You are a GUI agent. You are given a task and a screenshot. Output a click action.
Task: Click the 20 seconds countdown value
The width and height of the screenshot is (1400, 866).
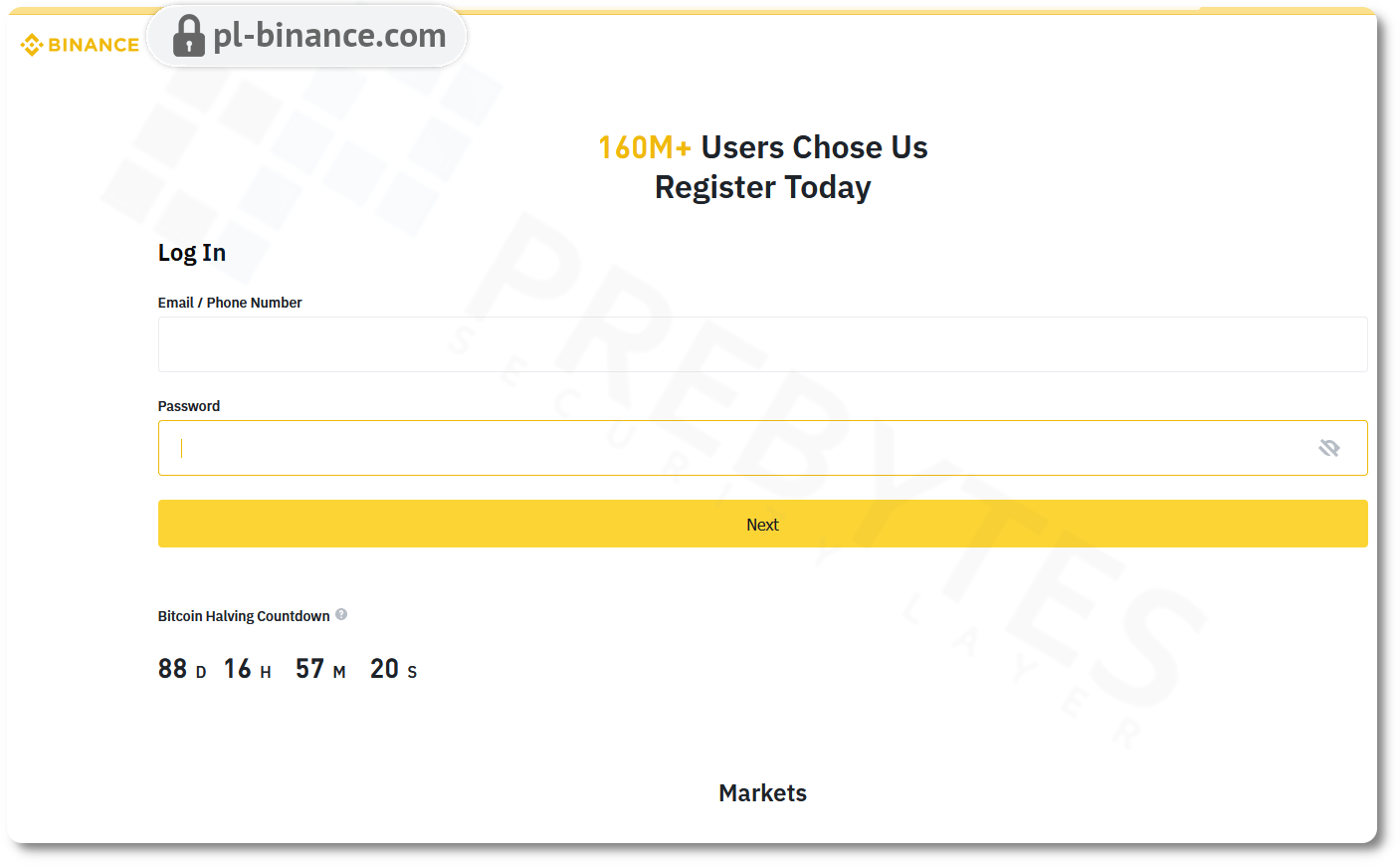[385, 669]
